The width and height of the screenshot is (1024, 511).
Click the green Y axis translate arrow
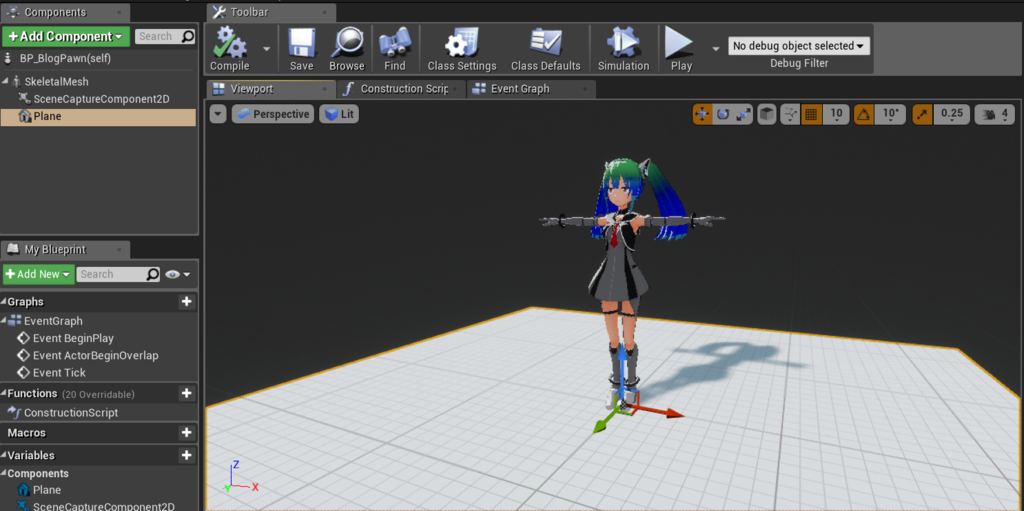pos(606,420)
